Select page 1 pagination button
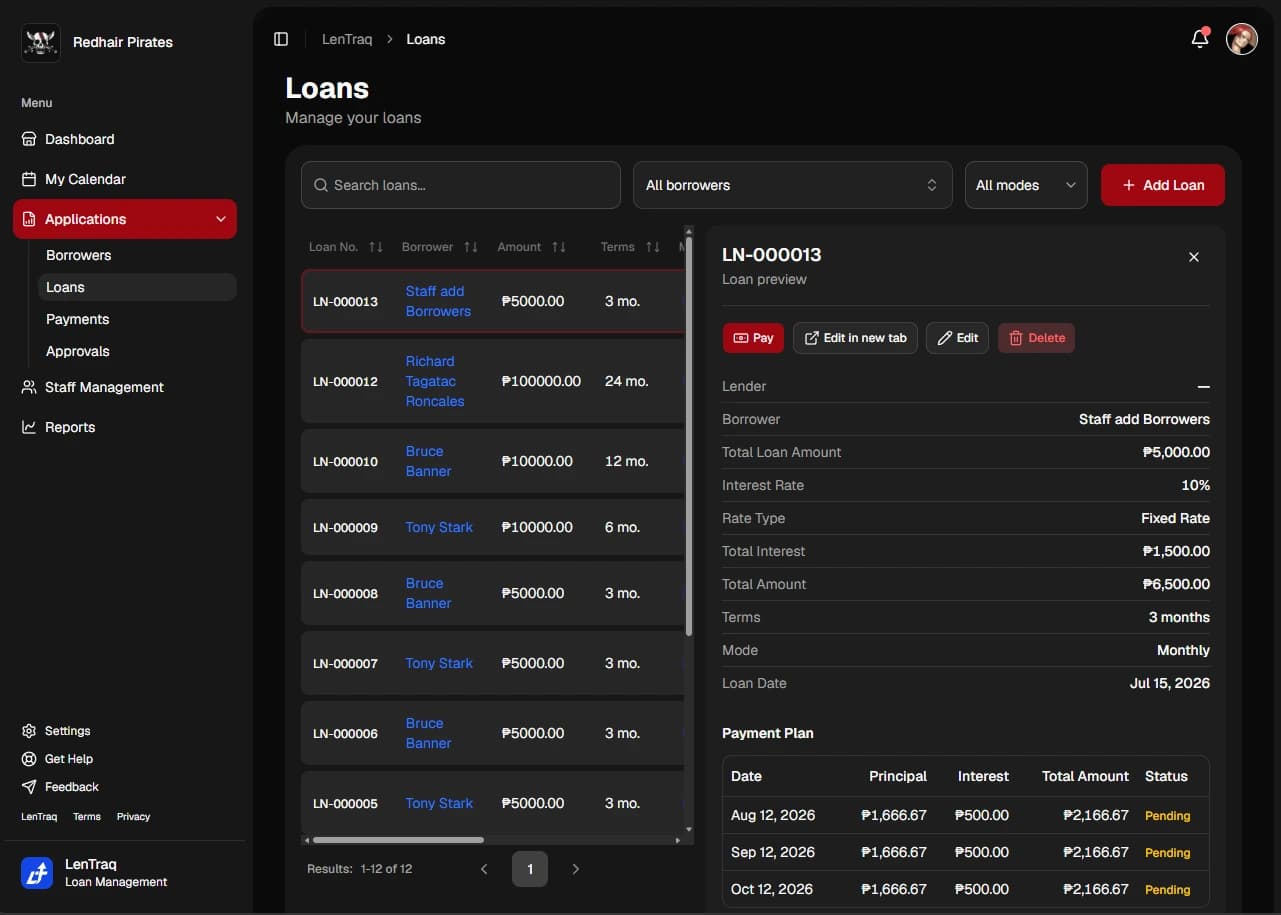The image size is (1281, 915). click(x=530, y=869)
